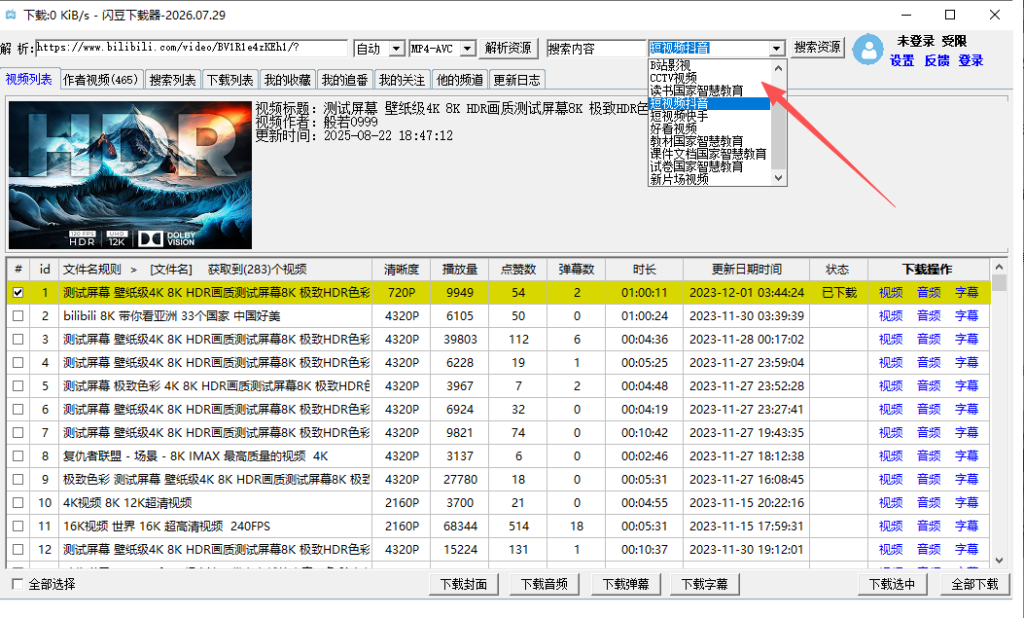Choose 试卷国家智慧教育 from the list

(696, 167)
